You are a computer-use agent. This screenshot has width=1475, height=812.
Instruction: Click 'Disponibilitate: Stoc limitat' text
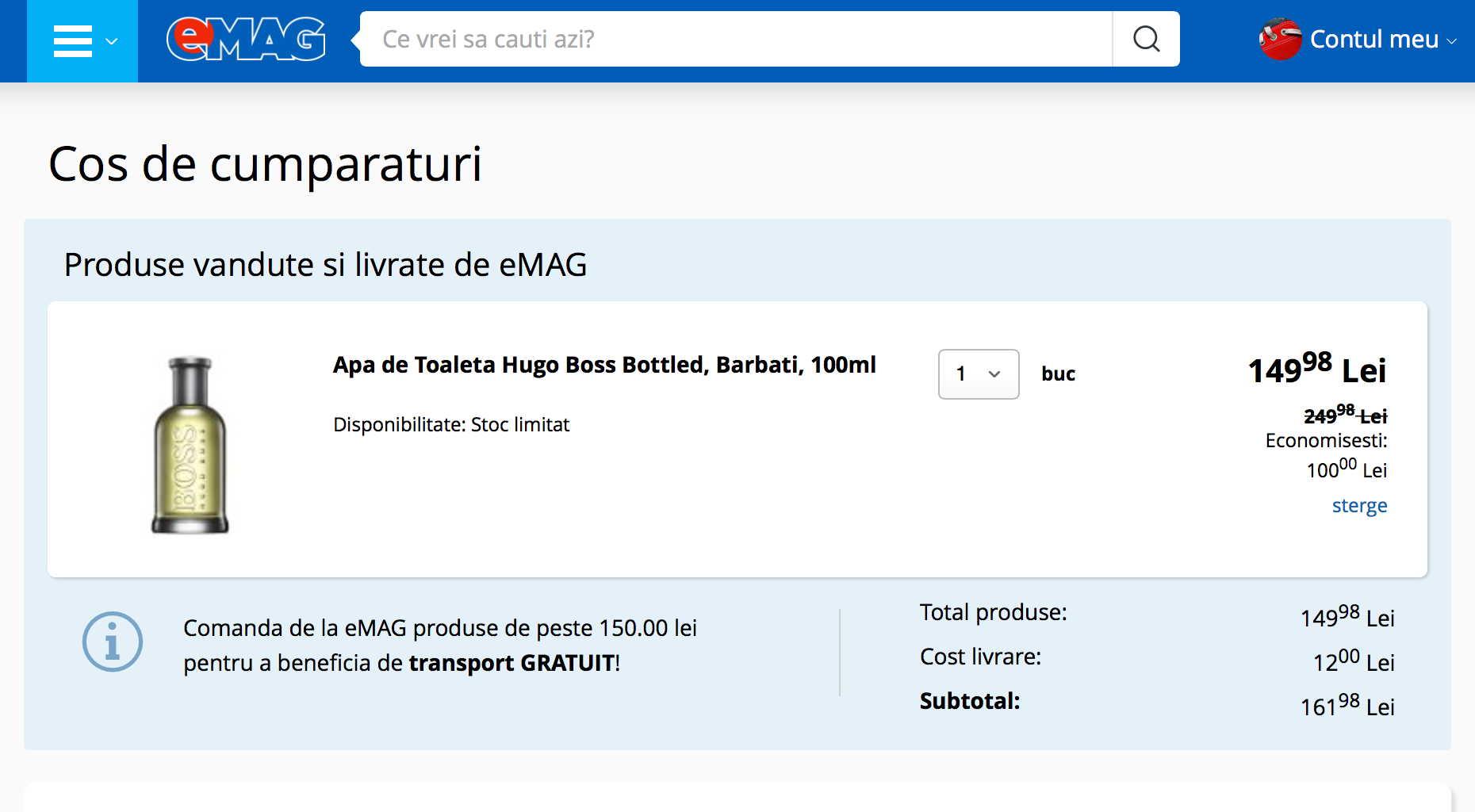click(451, 425)
